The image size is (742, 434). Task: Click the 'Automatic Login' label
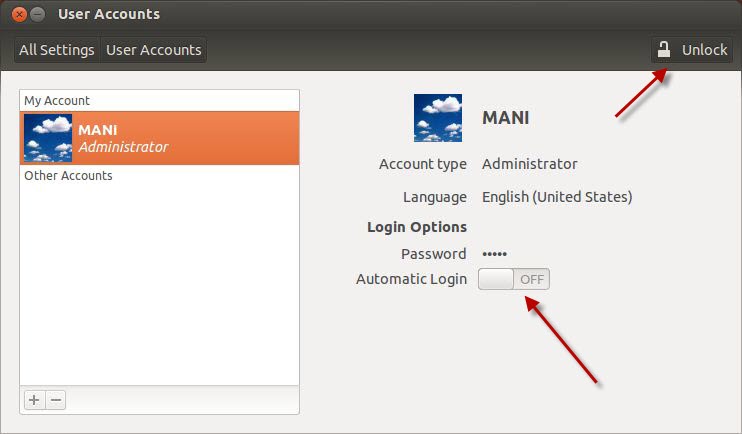click(411, 279)
